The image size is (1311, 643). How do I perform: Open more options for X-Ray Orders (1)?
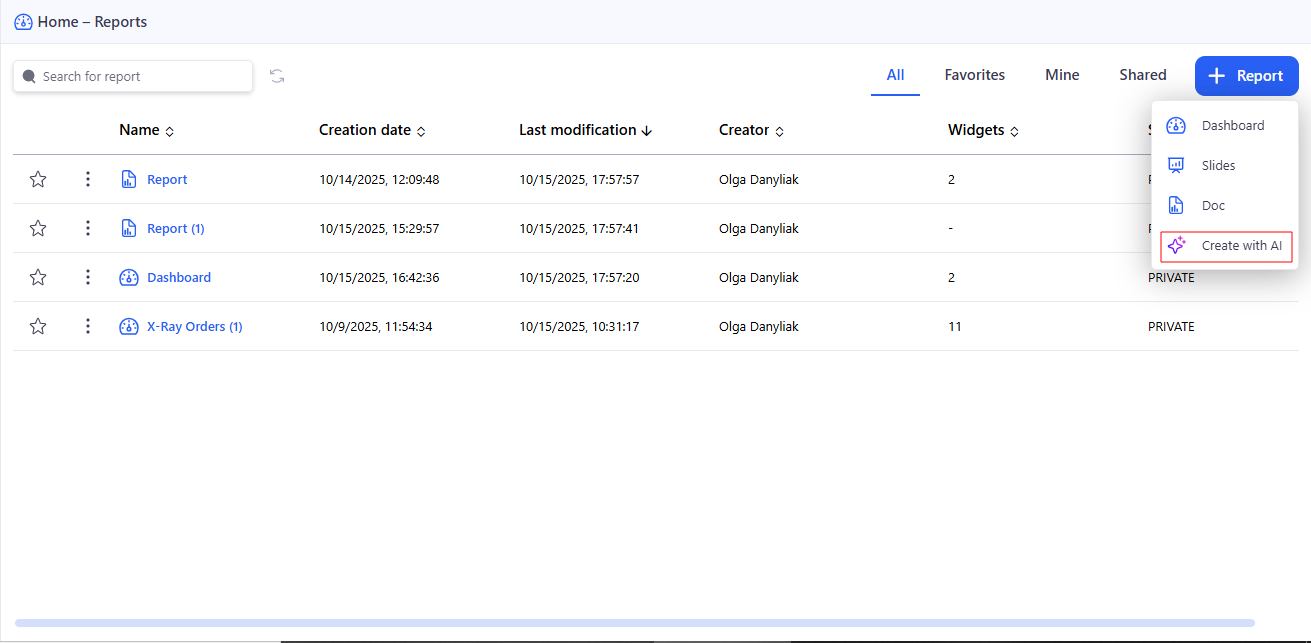tap(88, 326)
